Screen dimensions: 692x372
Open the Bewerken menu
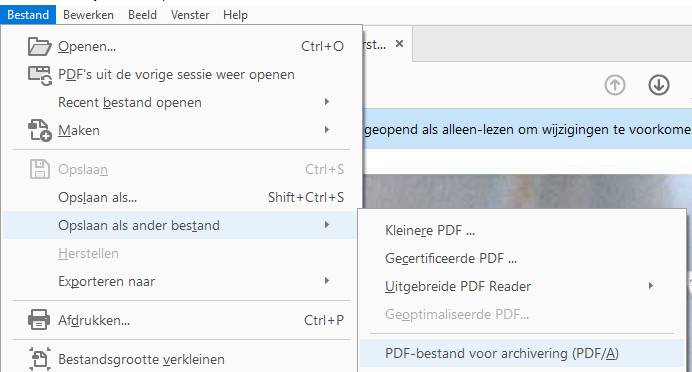coord(88,15)
